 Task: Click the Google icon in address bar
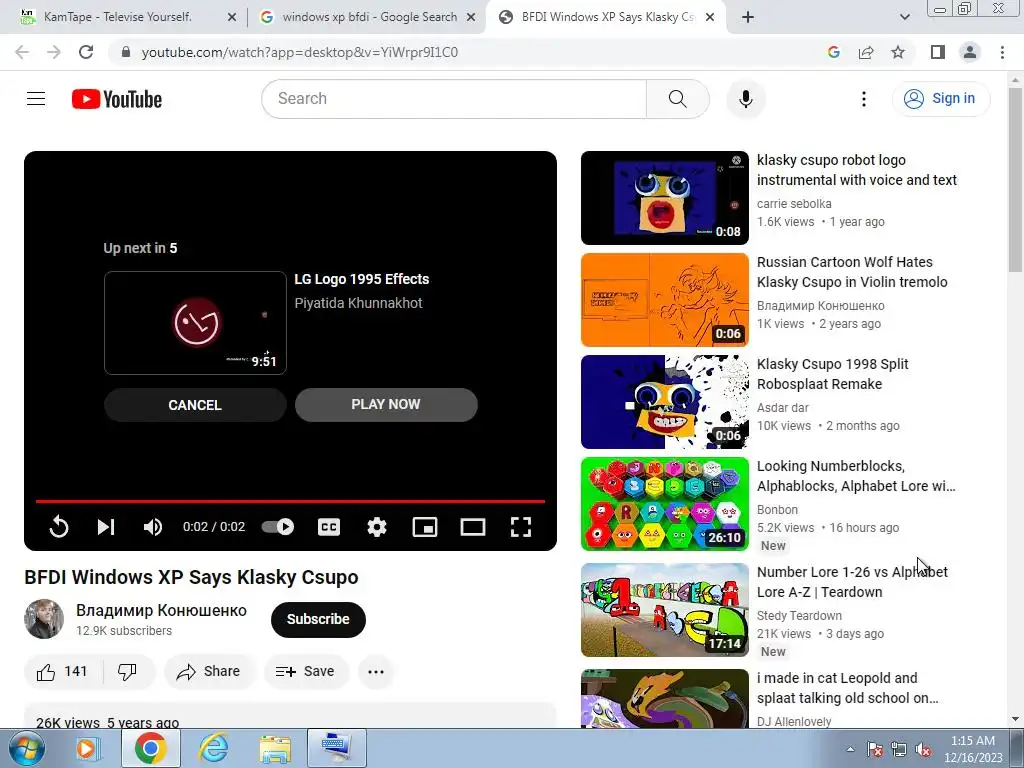(833, 52)
